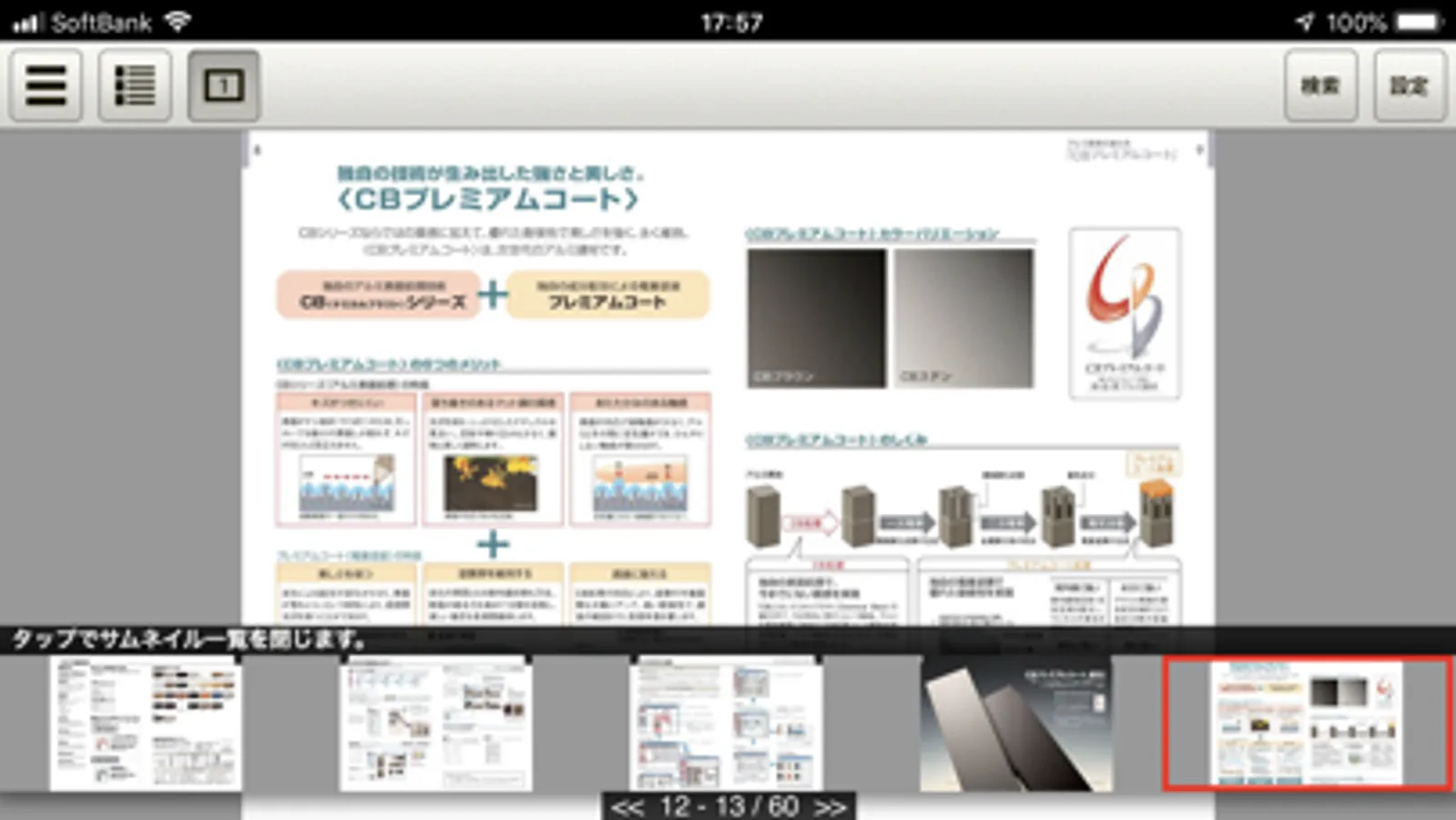Image resolution: width=1456 pixels, height=820 pixels.
Task: Tap the location services arrow icon
Action: click(x=1305, y=21)
